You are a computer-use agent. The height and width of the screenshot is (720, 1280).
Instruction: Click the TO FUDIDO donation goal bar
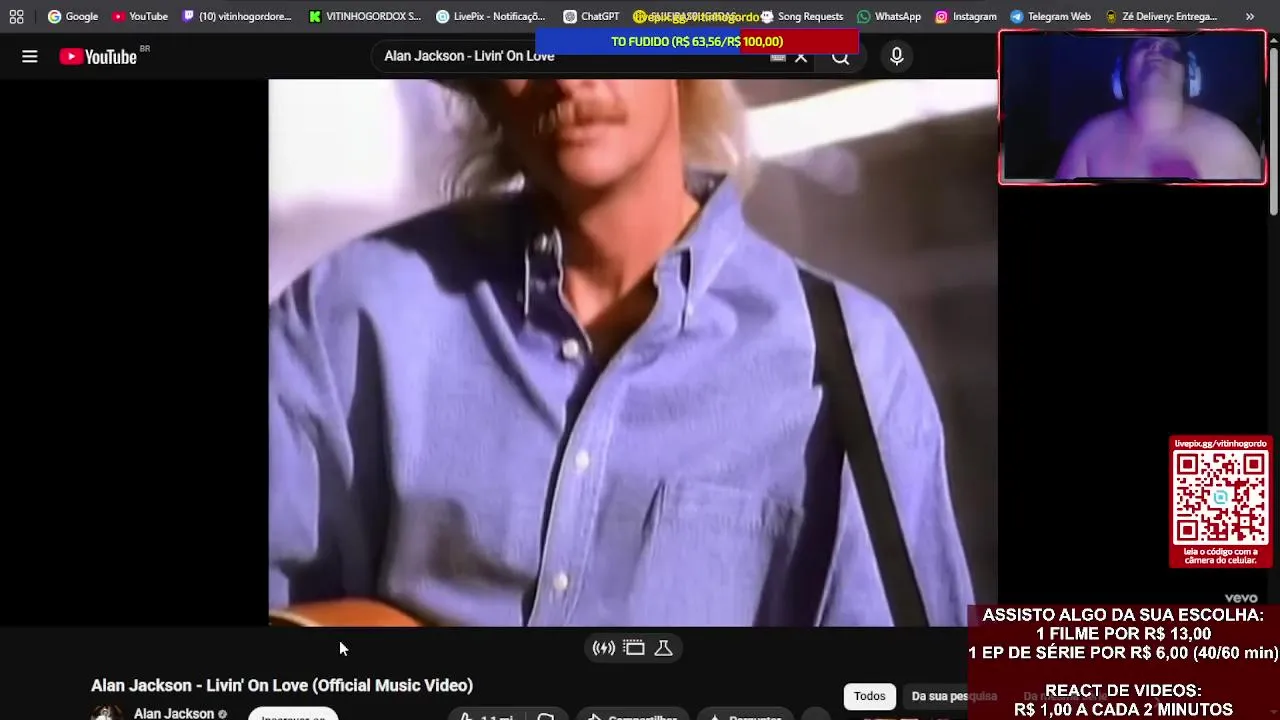pyautogui.click(x=697, y=41)
